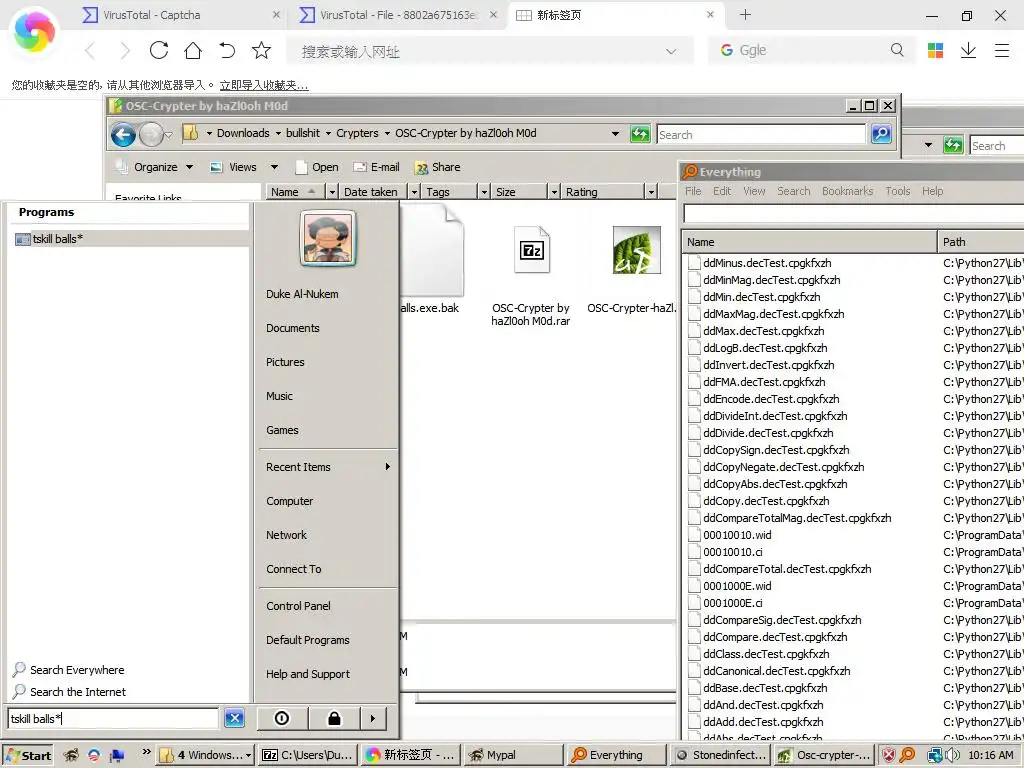Click the import bookmarks link
The width and height of the screenshot is (1024, 768).
(x=264, y=85)
